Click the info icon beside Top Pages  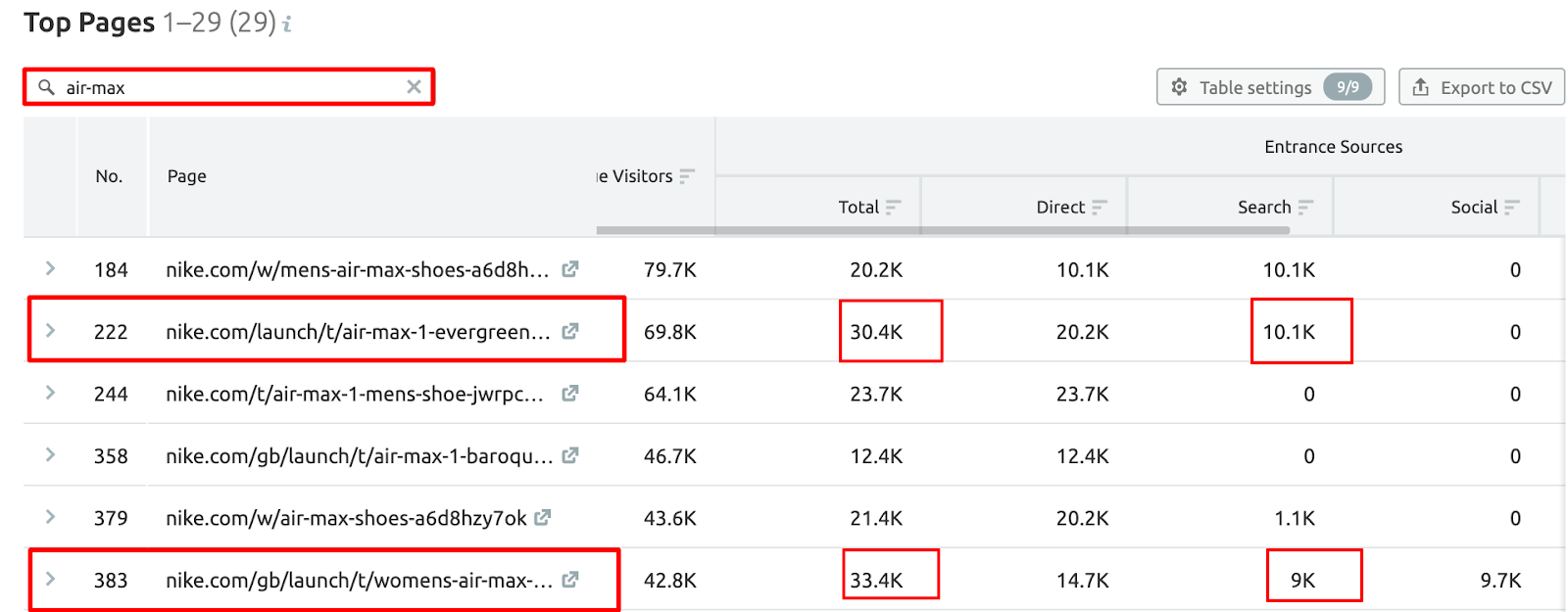click(287, 24)
